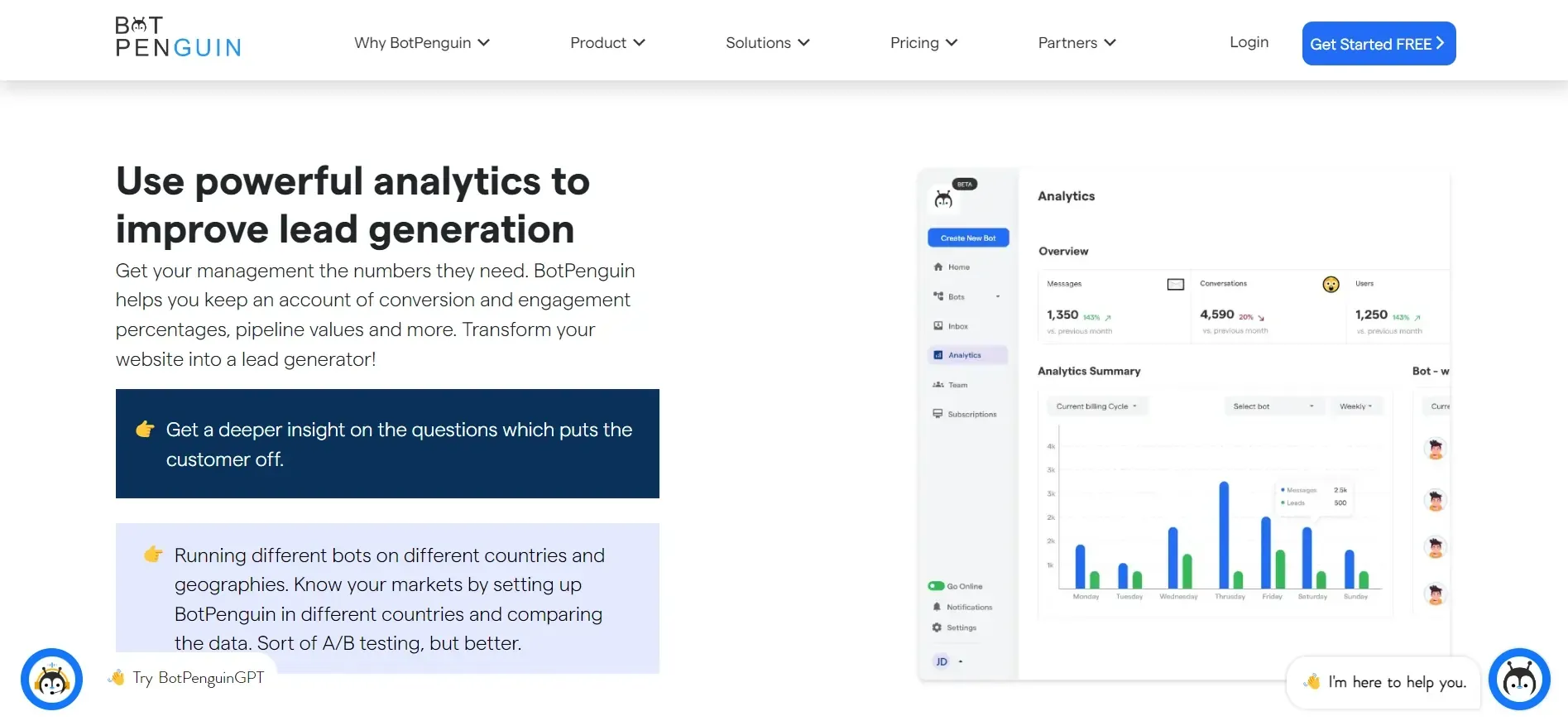Open Settings via the gear icon
The image size is (1568, 721).
pyautogui.click(x=937, y=627)
